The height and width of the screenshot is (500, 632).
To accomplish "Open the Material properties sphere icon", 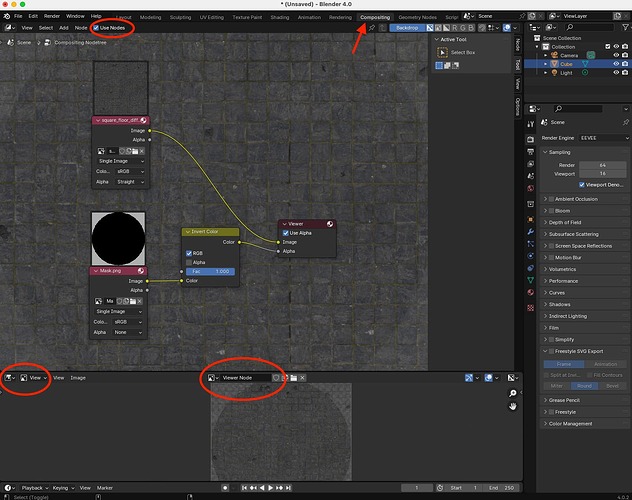I will click(x=530, y=292).
